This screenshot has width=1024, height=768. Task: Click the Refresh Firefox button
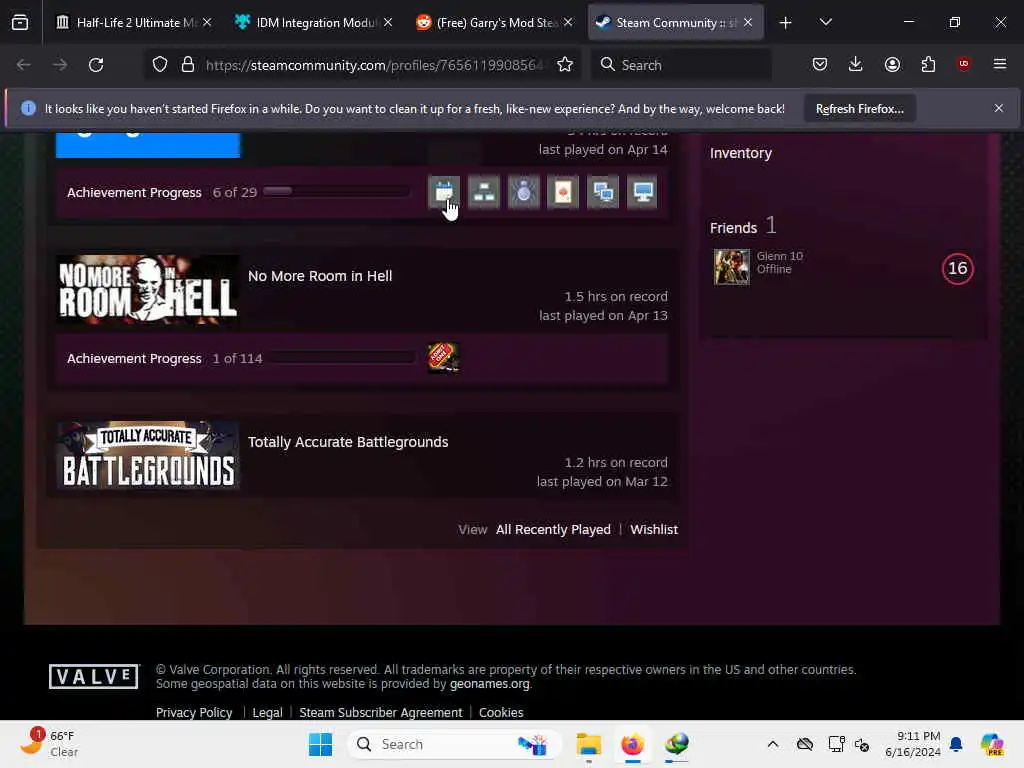coord(859,108)
